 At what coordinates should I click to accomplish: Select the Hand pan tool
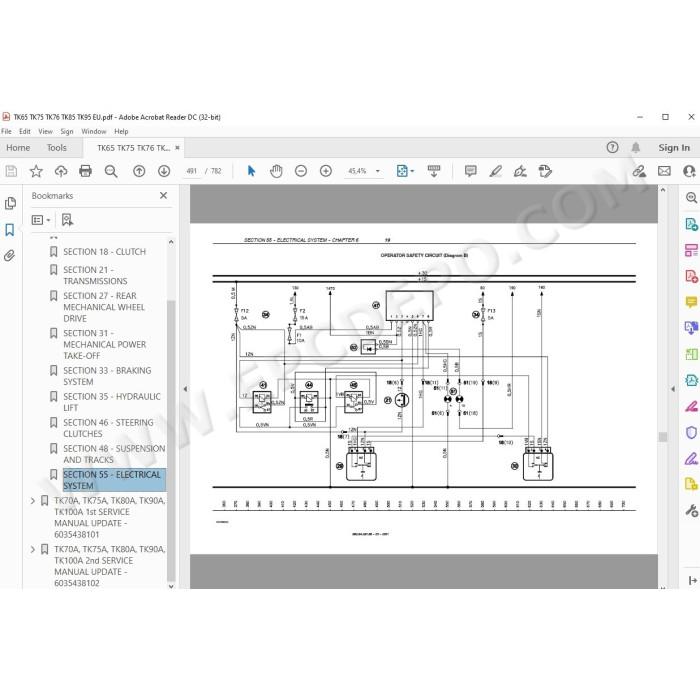click(x=276, y=171)
